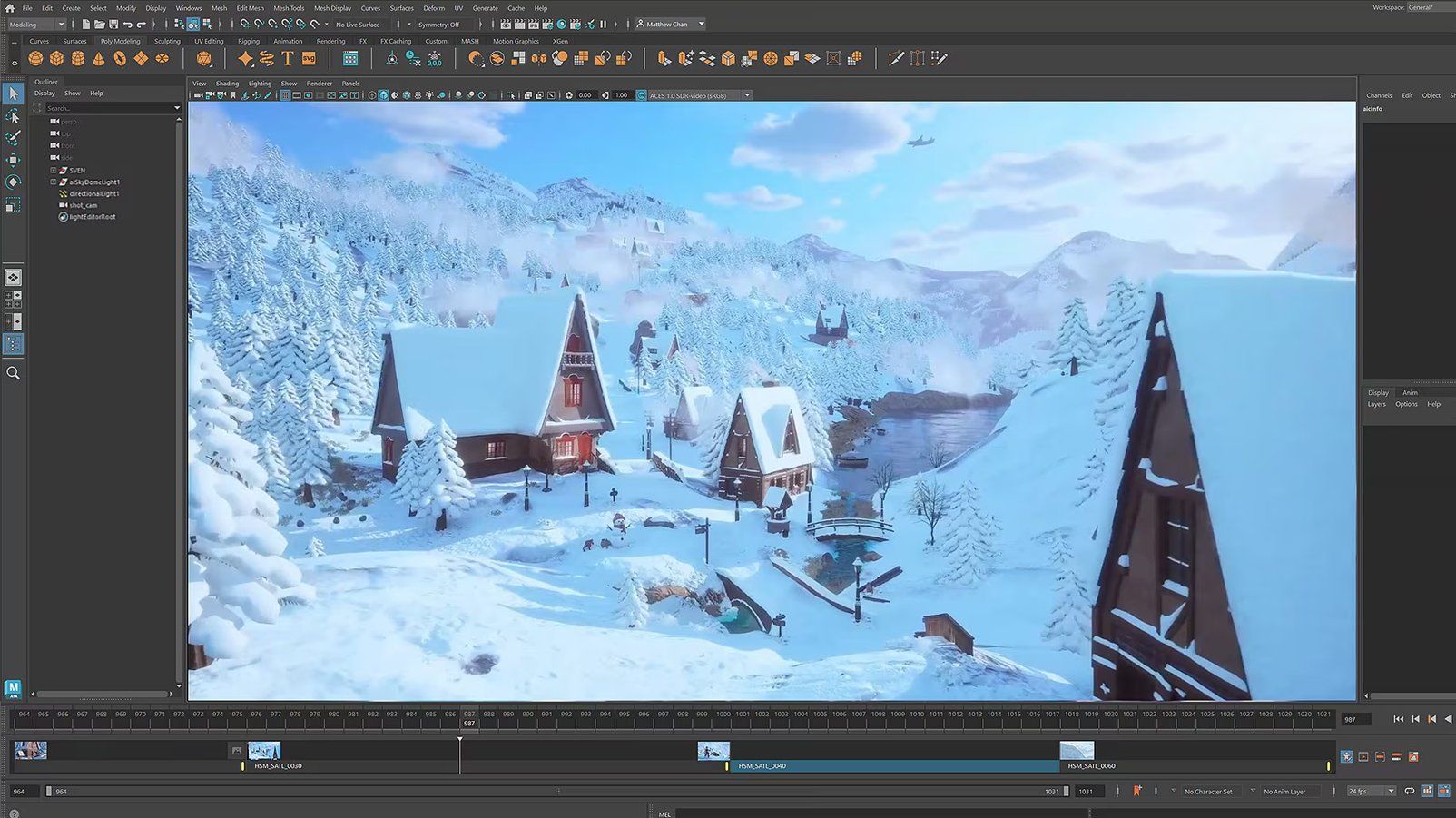Expand the SVEN node in the Outliner
Screen dimensions: 1456x818
tap(54, 170)
